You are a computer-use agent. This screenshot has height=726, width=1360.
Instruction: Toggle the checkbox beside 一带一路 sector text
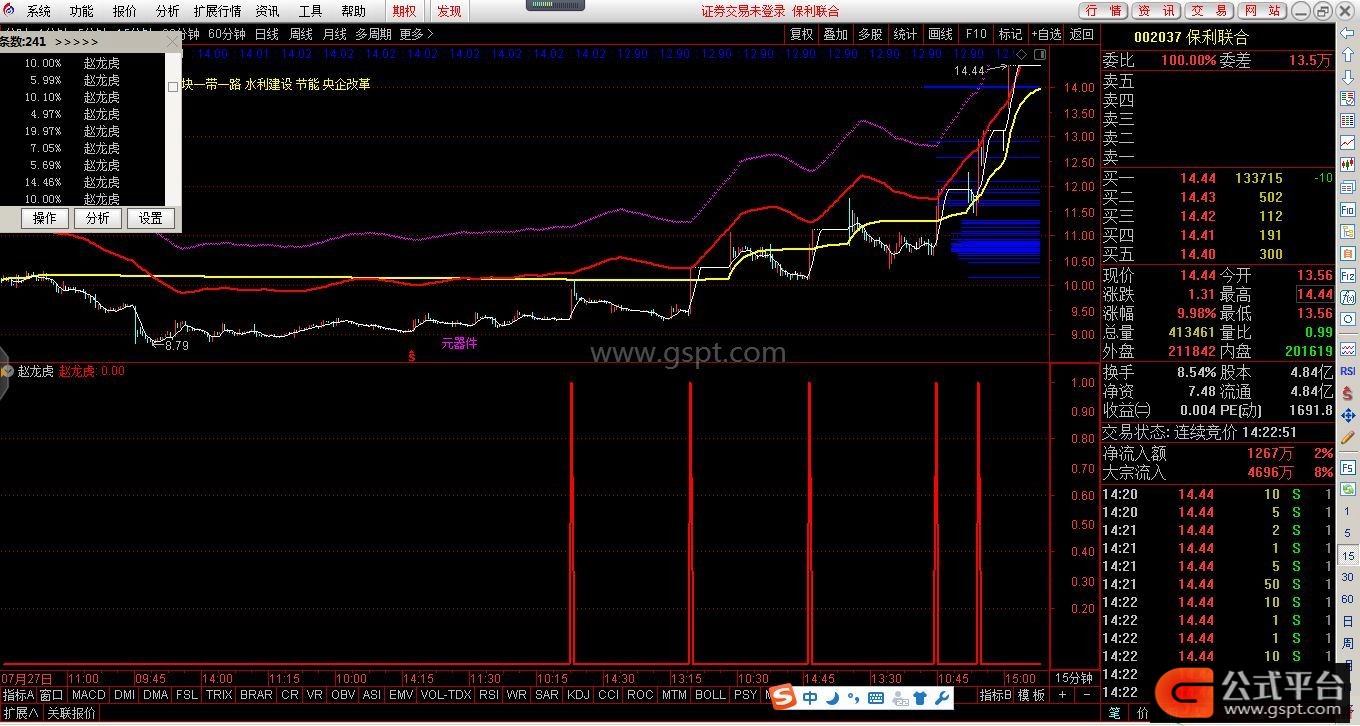pos(173,86)
